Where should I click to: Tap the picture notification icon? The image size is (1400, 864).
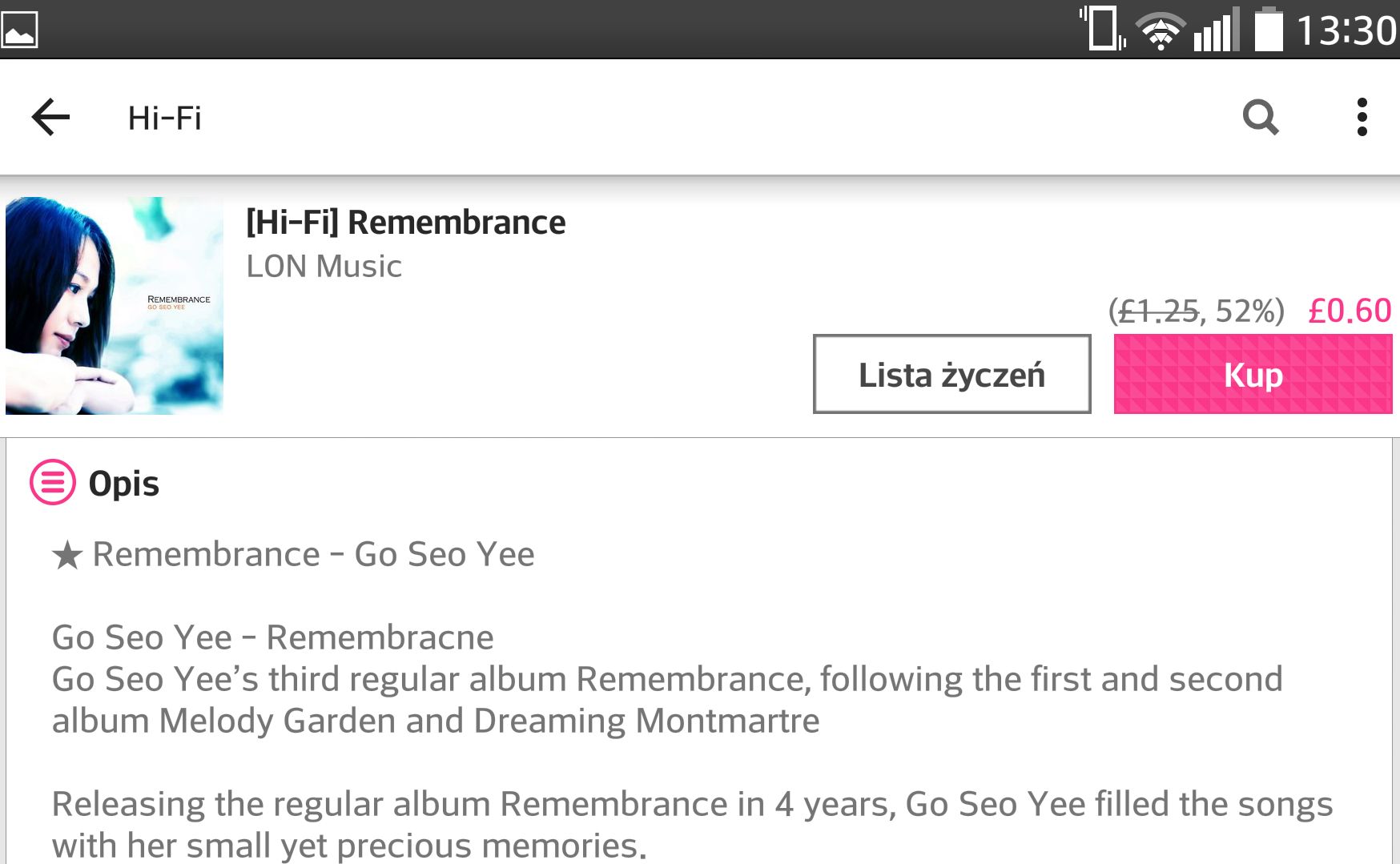[19, 30]
